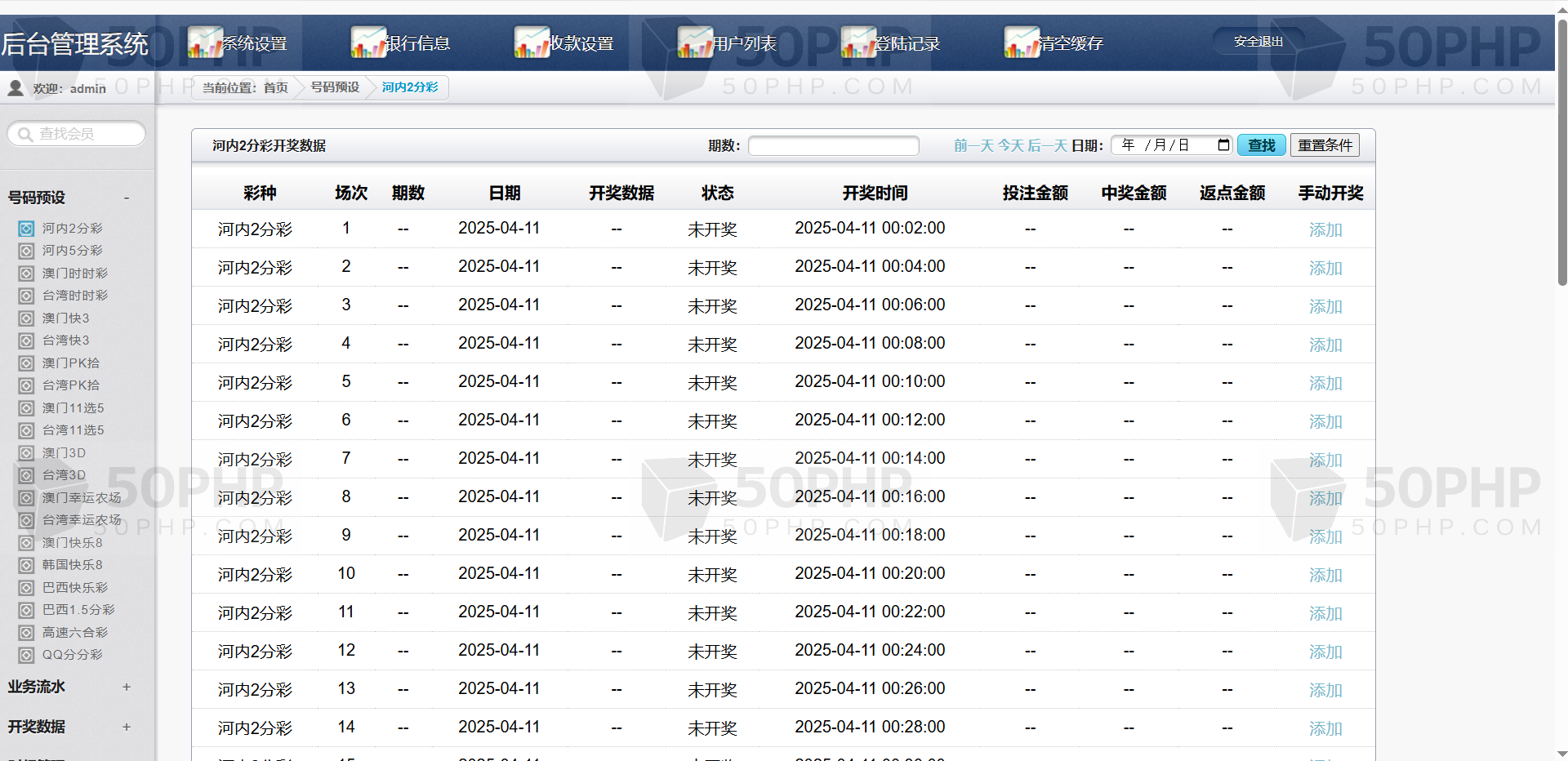Select 台湾时时彩 in the sidebar
The width and height of the screenshot is (1568, 761).
click(x=74, y=296)
